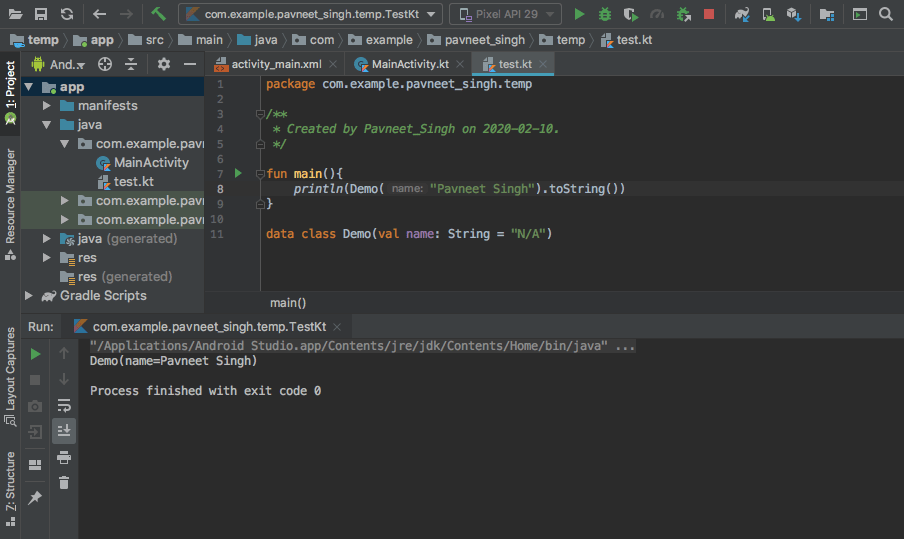The width and height of the screenshot is (904, 539).
Task: Open Search Everywhere magnifier icon
Action: [x=886, y=14]
